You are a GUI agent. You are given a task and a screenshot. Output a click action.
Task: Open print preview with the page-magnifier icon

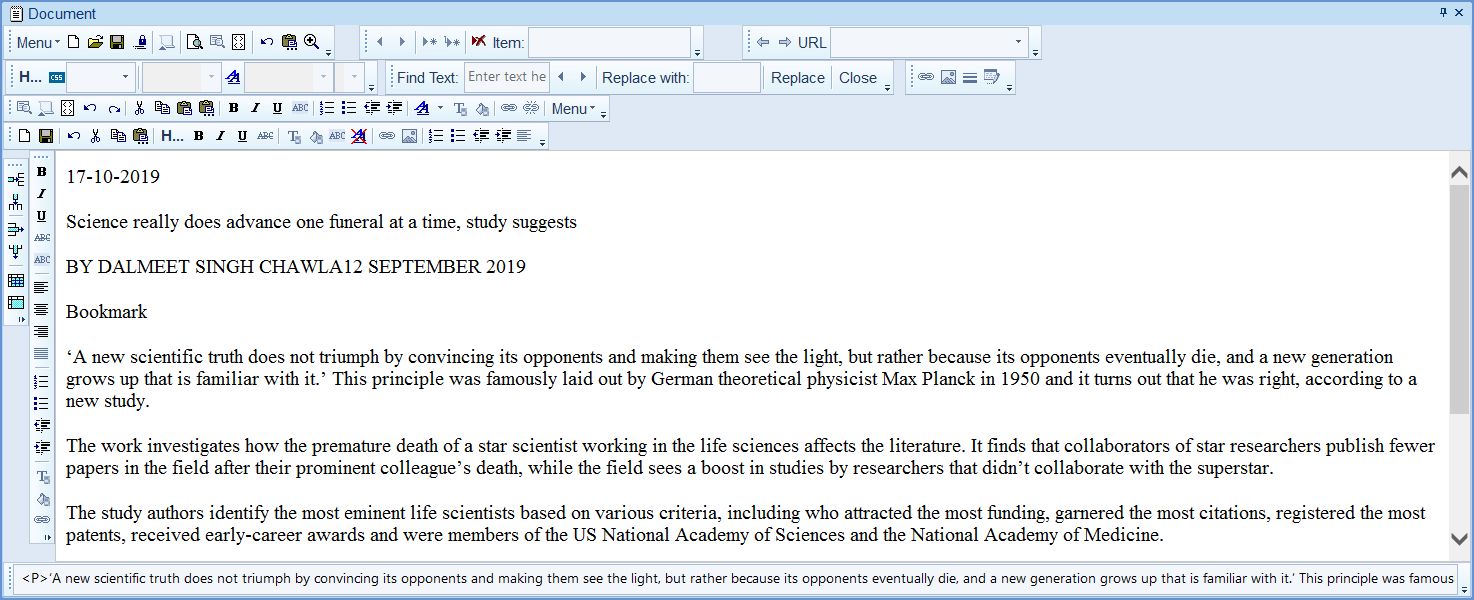click(x=194, y=42)
